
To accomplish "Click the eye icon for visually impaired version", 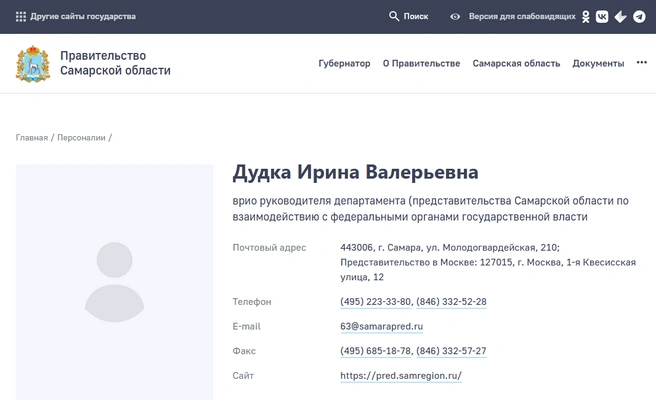I will [x=455, y=17].
